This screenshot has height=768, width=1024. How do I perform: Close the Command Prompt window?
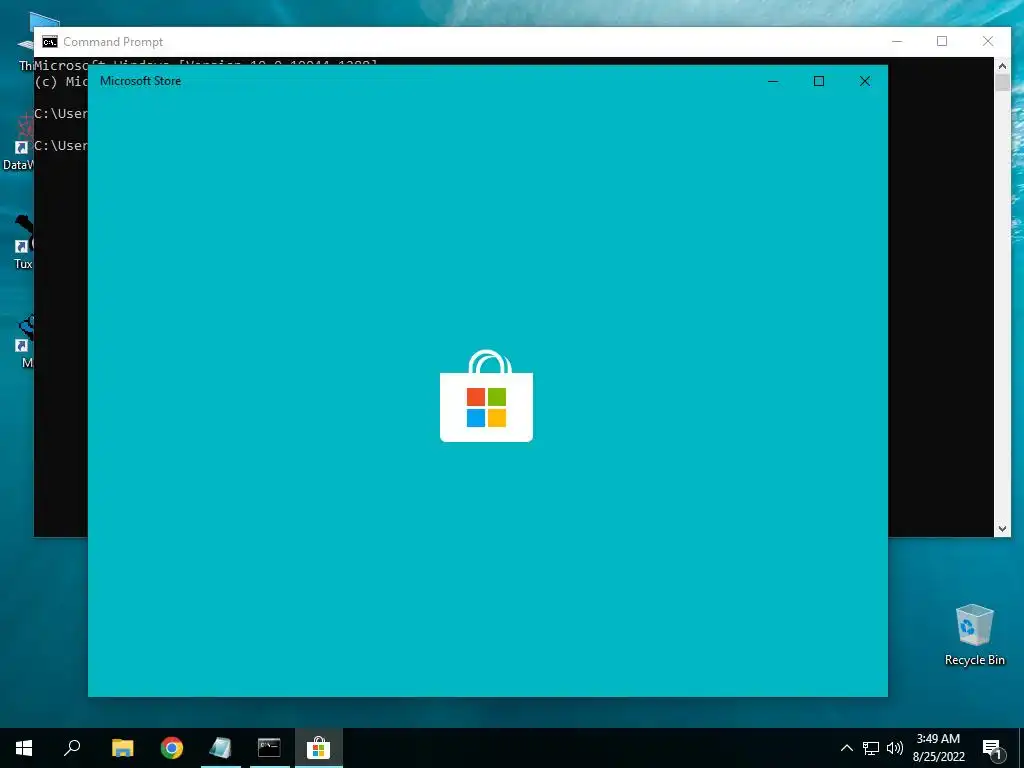tap(988, 41)
